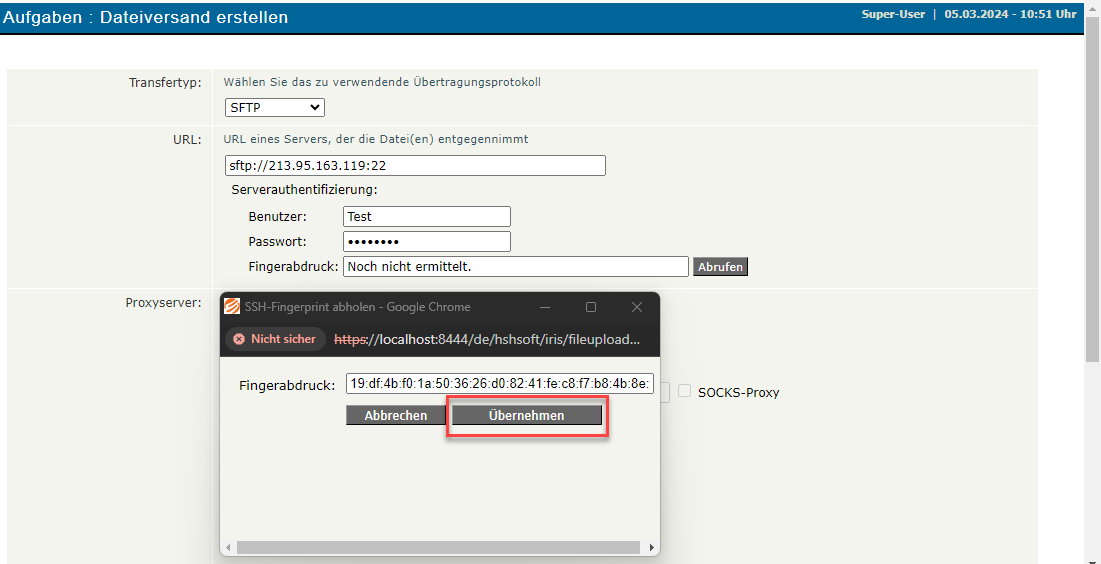Viewport: 1101px width, 564px height.
Task: Click the popup's left horizontal scroll arrow
Action: tap(228, 548)
